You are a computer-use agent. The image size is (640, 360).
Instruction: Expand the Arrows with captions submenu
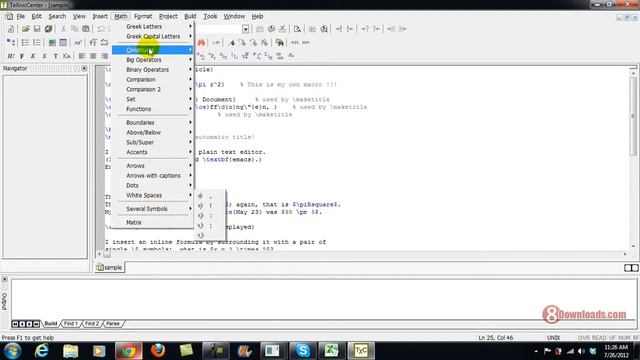click(x=153, y=176)
